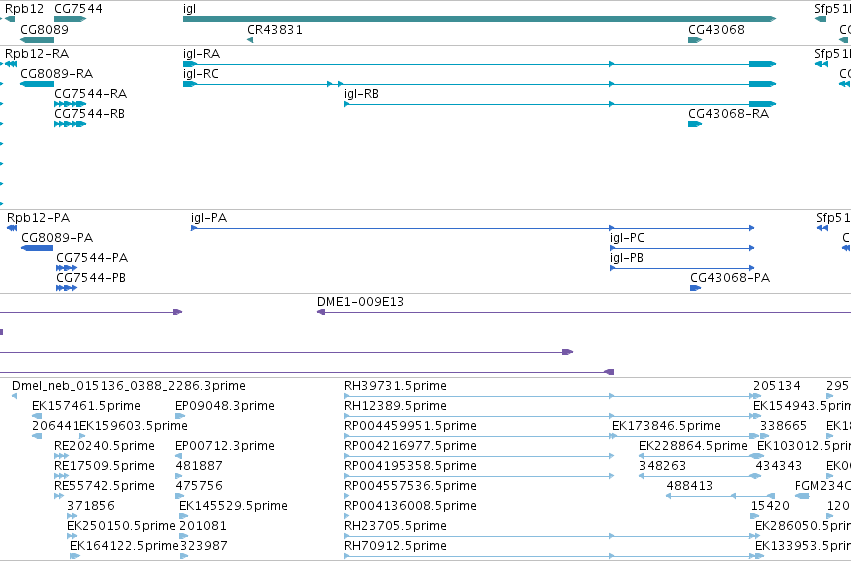The image size is (851, 561).
Task: Select the DME1-009E13 clone label
Action: pos(360,302)
